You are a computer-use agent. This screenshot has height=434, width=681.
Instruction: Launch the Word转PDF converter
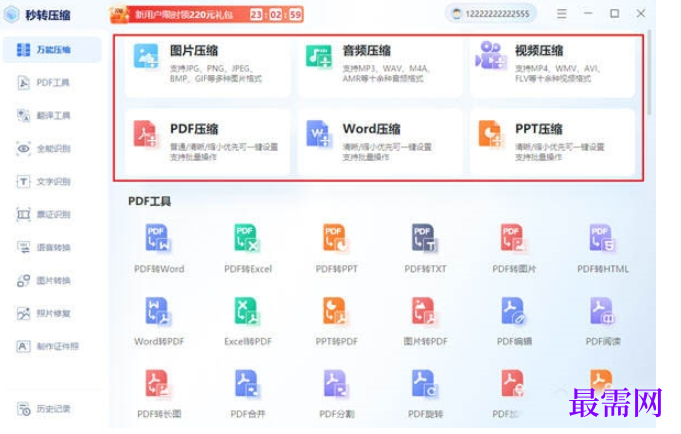pyautogui.click(x=159, y=321)
